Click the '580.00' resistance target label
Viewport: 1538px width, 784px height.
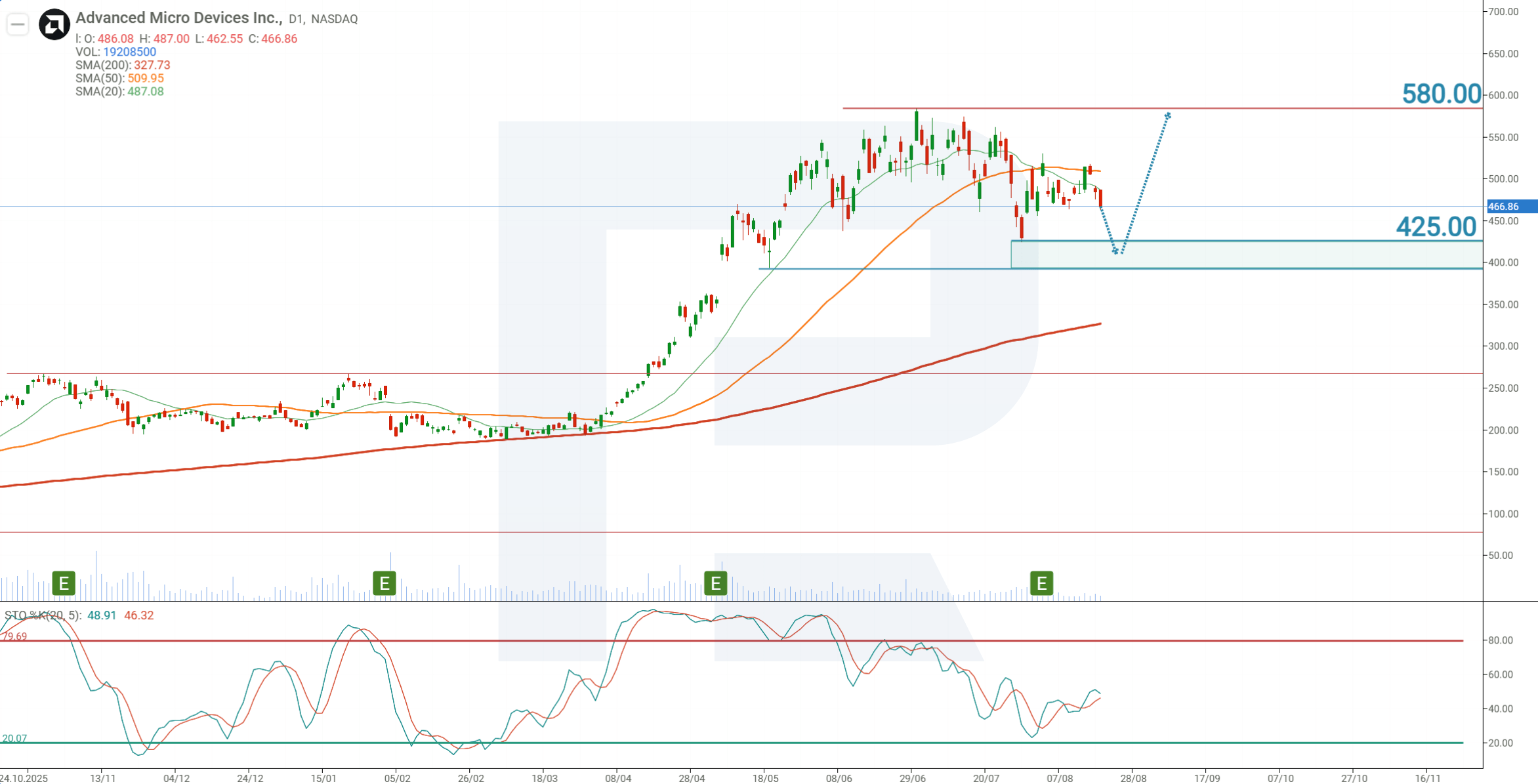[x=1442, y=94]
